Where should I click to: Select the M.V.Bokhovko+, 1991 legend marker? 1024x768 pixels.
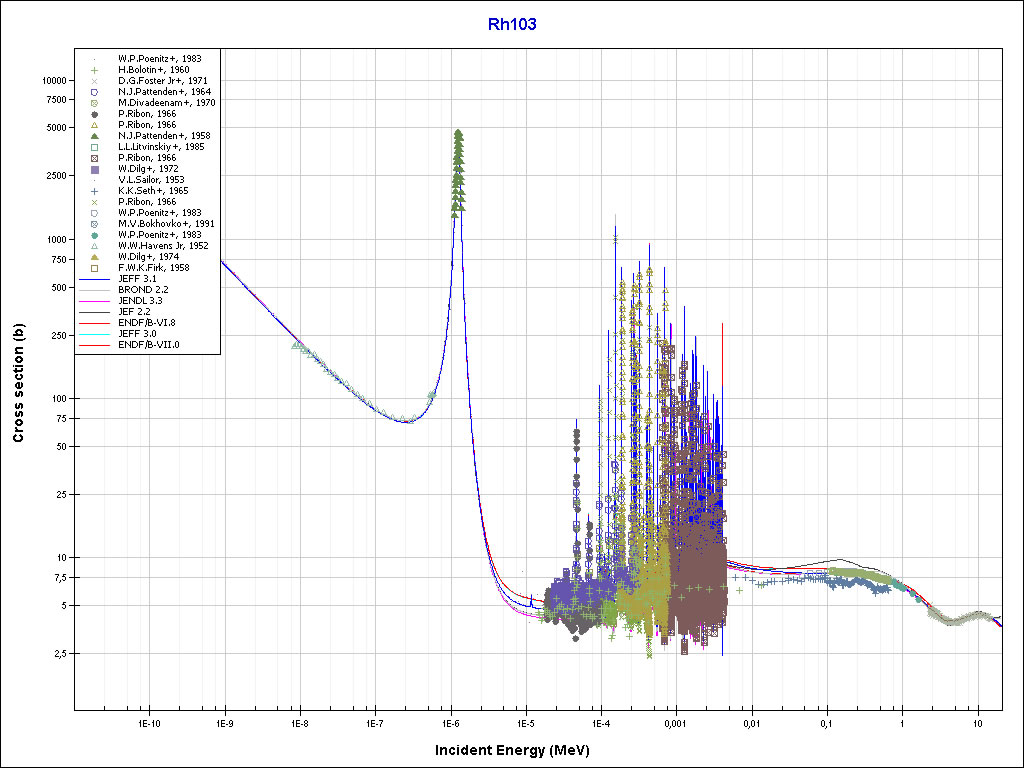click(x=93, y=224)
